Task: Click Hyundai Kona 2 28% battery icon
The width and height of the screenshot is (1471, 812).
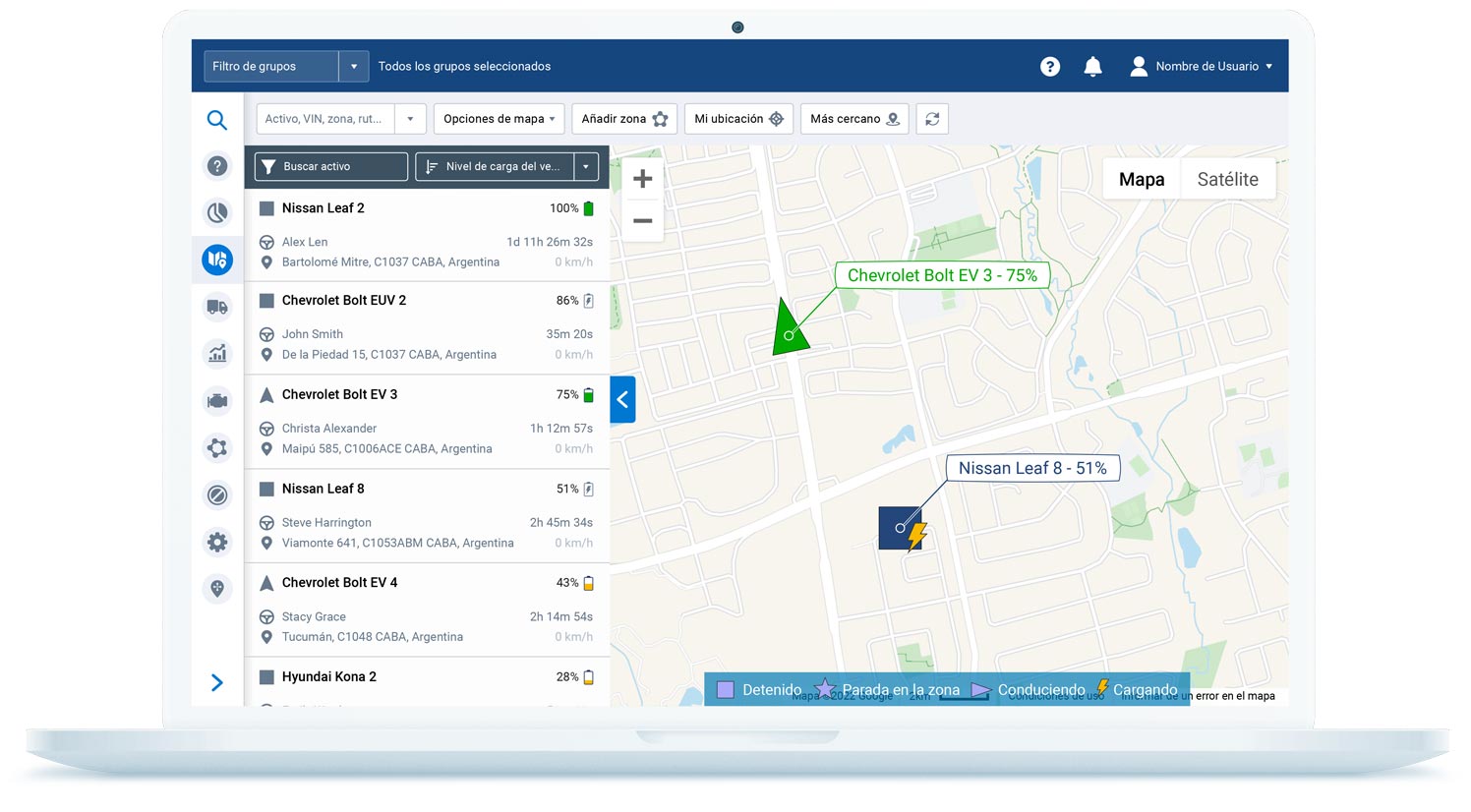Action: click(589, 677)
